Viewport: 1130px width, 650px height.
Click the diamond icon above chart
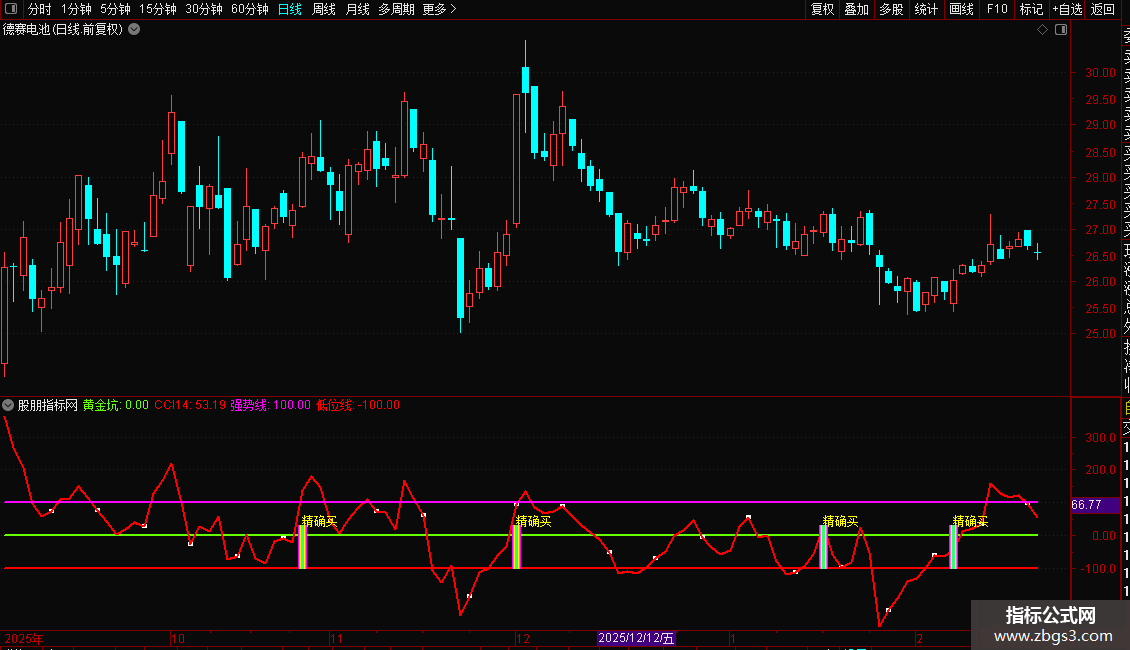1042,30
